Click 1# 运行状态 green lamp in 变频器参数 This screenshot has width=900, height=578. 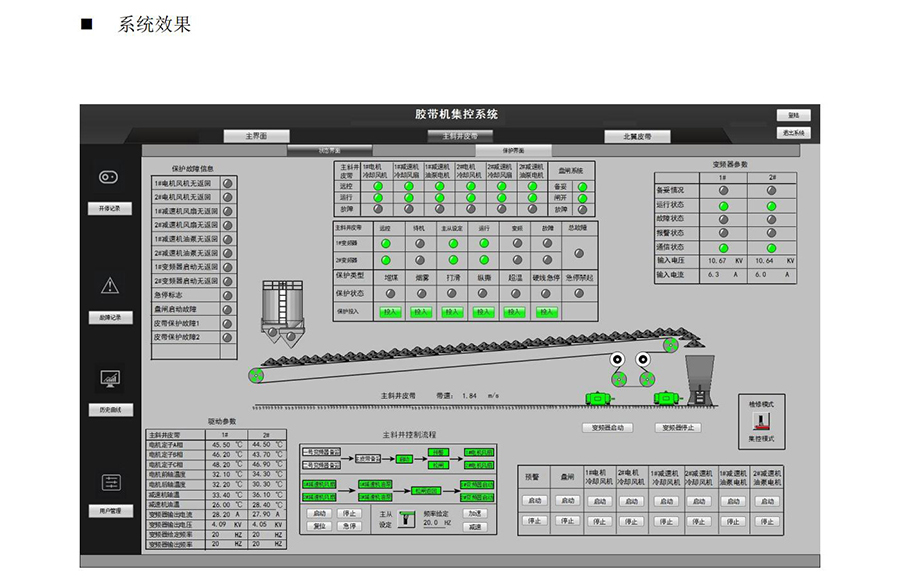point(723,205)
